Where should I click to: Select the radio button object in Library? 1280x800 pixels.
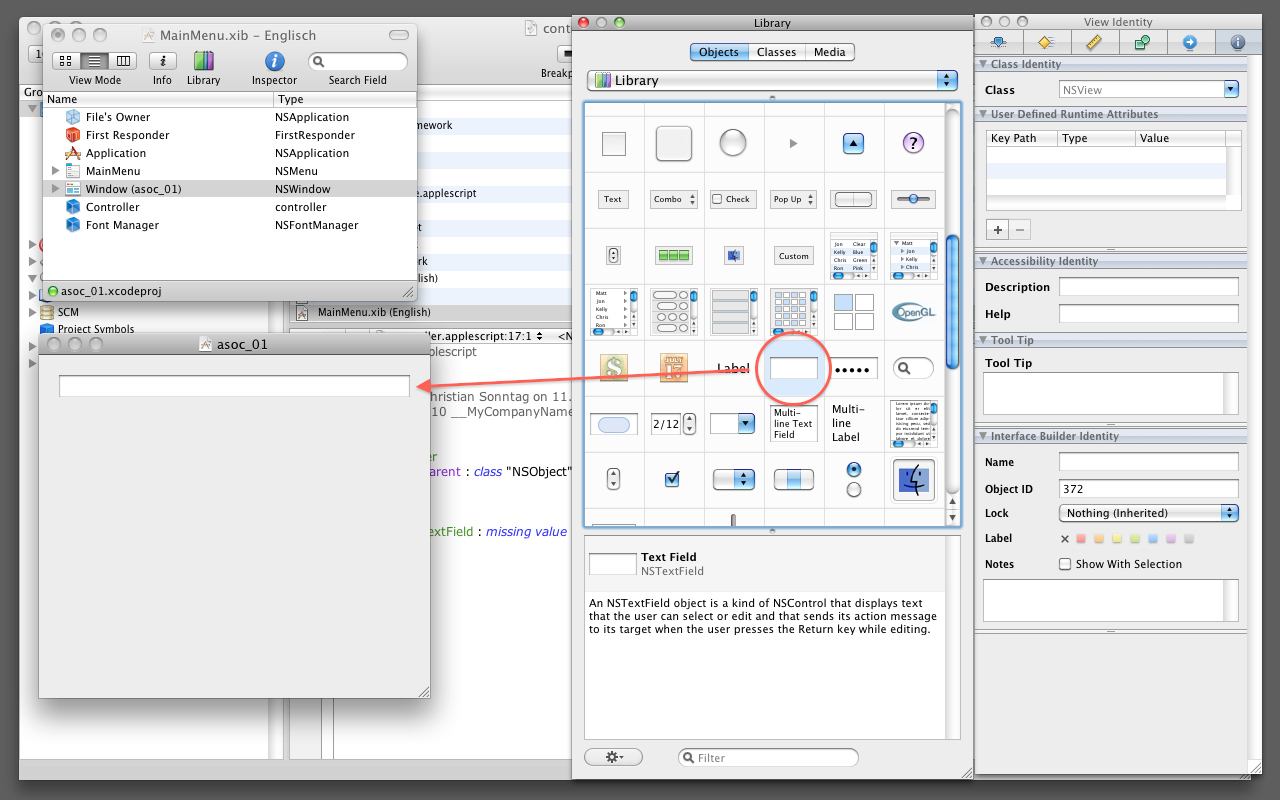pyautogui.click(x=853, y=479)
